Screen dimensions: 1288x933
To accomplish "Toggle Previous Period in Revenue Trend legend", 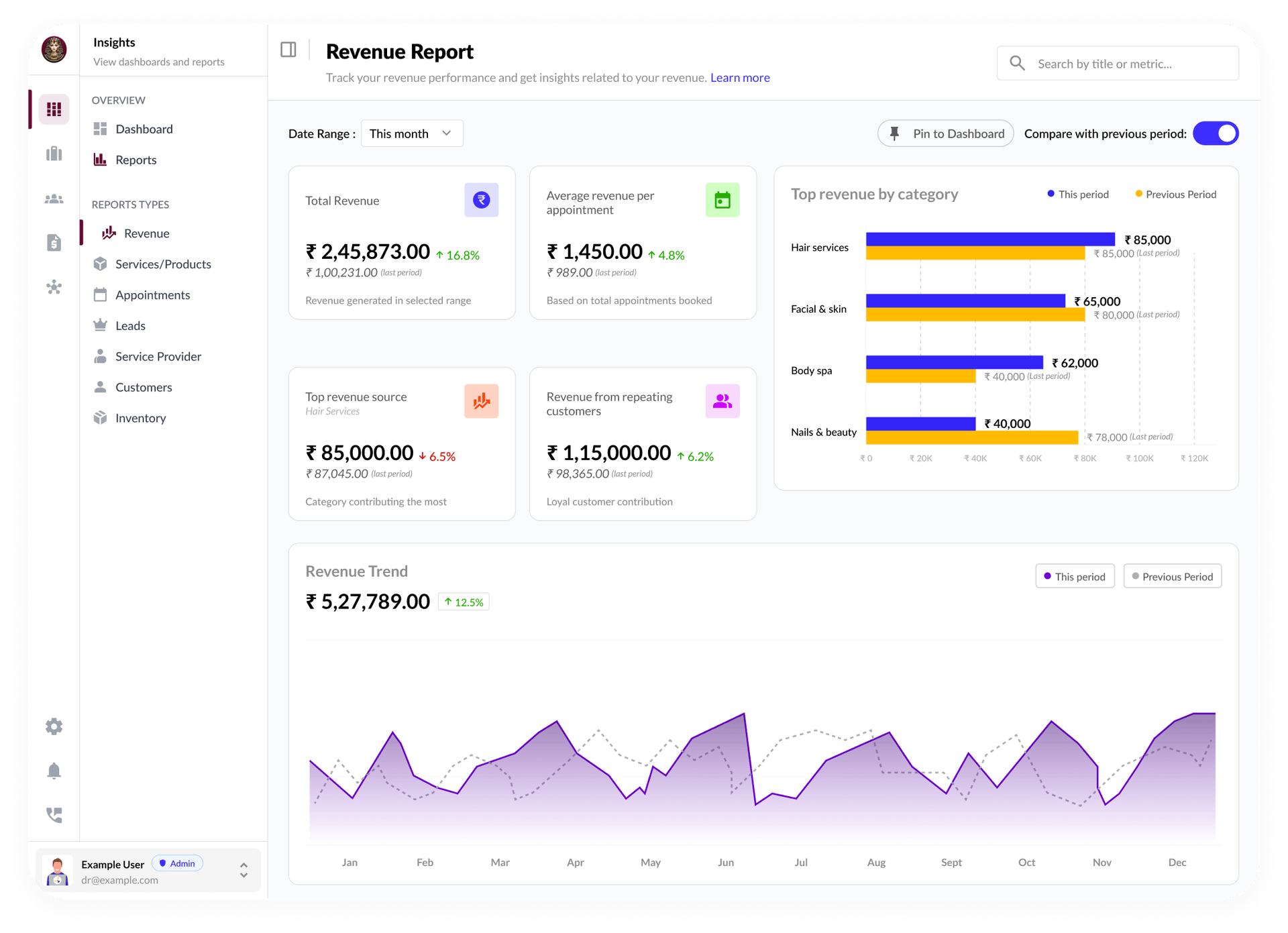I will (1172, 575).
